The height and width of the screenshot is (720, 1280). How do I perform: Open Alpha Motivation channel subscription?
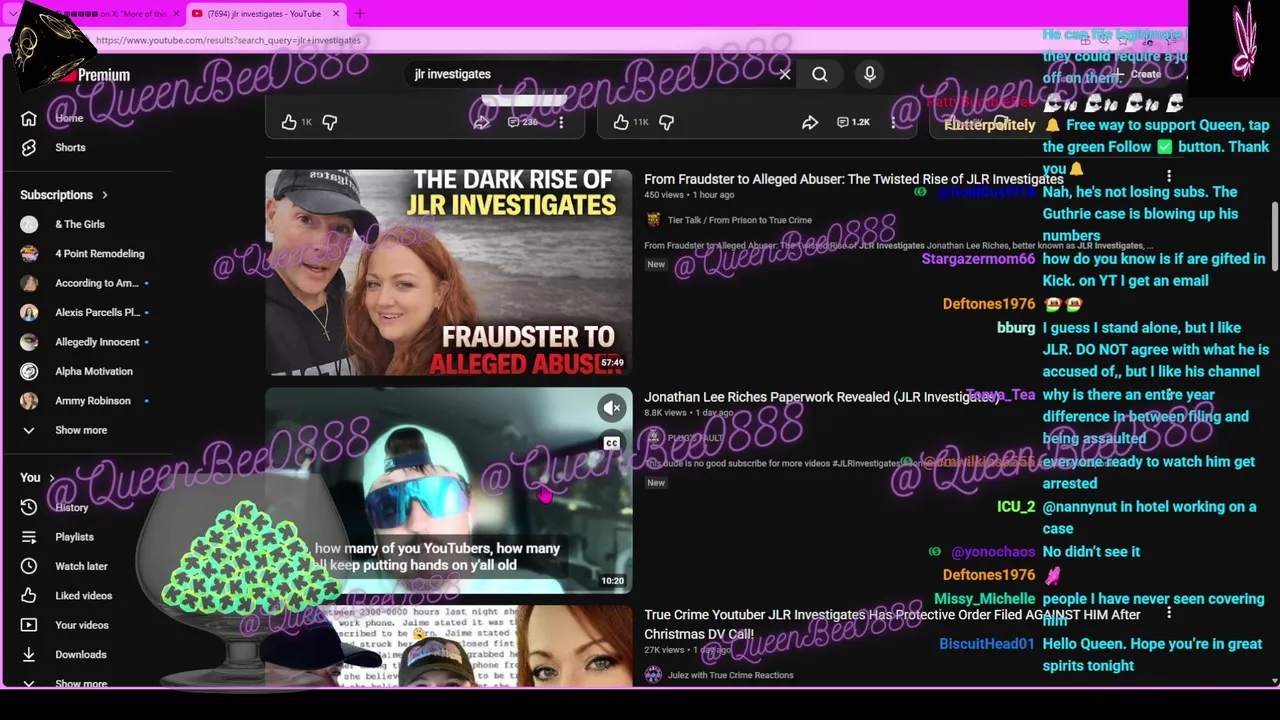pos(93,371)
